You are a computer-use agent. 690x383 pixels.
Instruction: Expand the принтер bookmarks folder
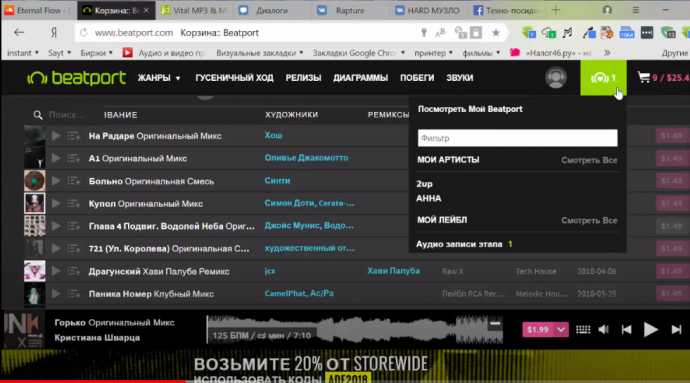pyautogui.click(x=433, y=53)
